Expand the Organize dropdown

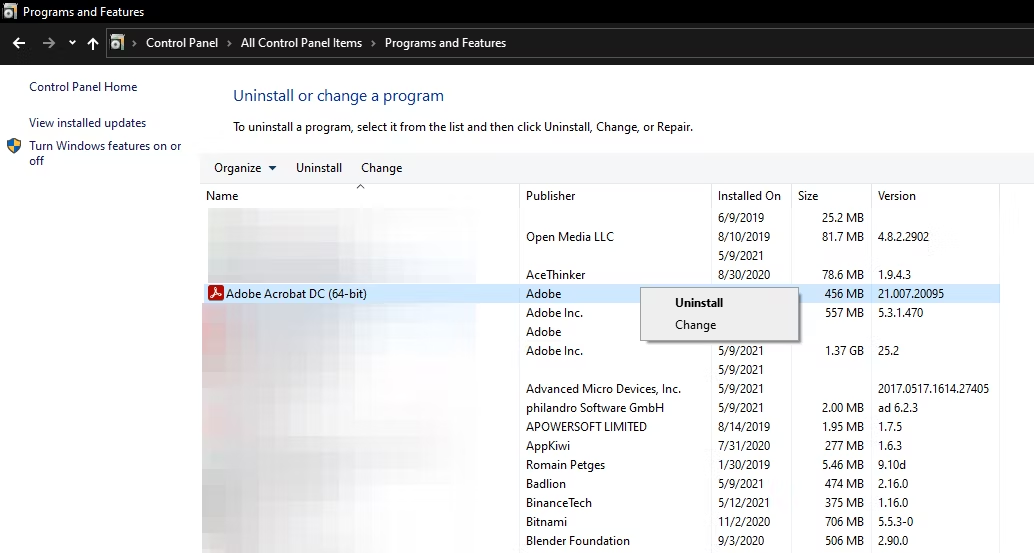click(x=245, y=168)
